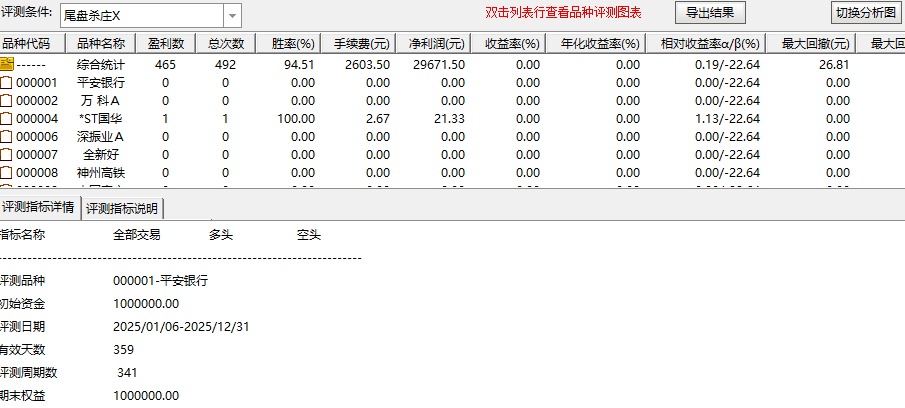Click *ST国华 fee value 2.67
The image size is (905, 408).
[378, 119]
